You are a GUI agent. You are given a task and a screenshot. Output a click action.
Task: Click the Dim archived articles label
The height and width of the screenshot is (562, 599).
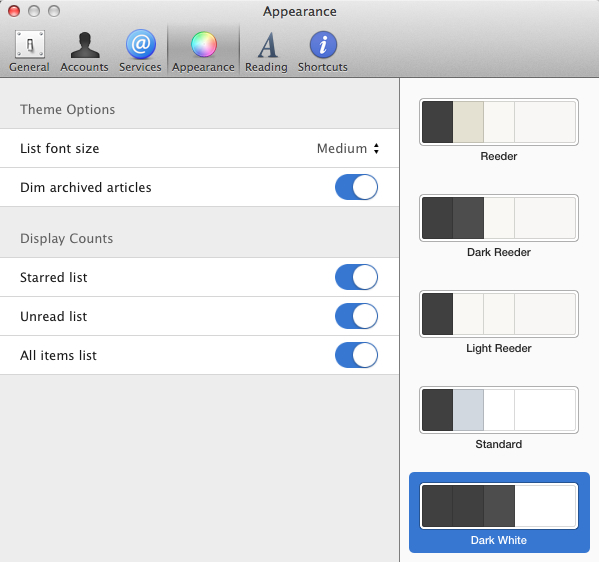click(86, 187)
